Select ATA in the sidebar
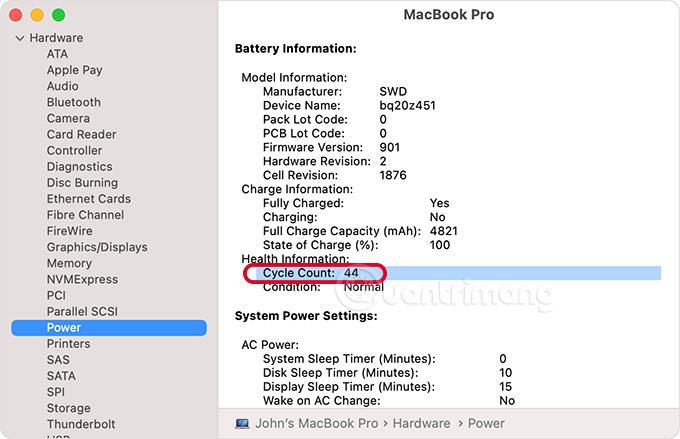Screen dimensions: 680x439 [x=58, y=54]
